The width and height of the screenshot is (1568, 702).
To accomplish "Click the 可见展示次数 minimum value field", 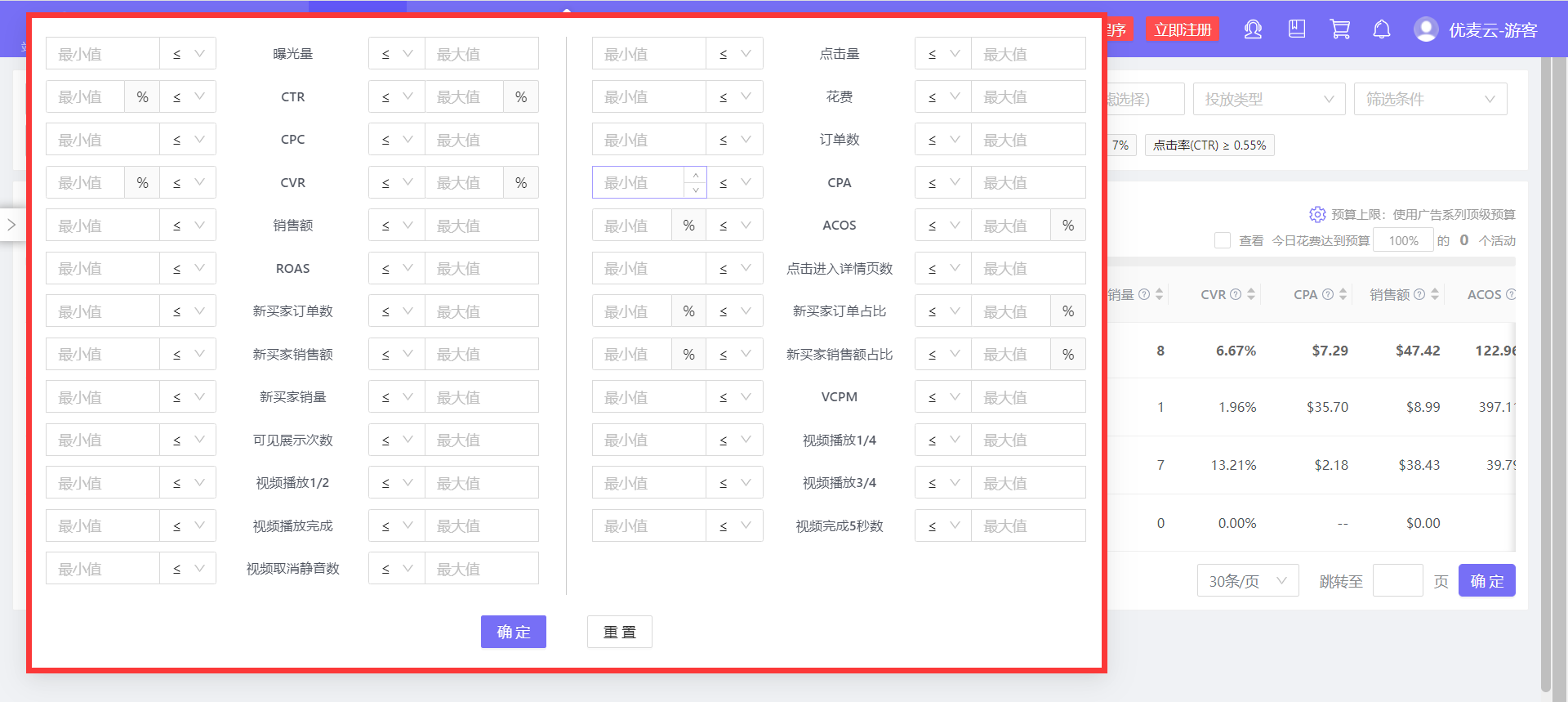I will (103, 440).
